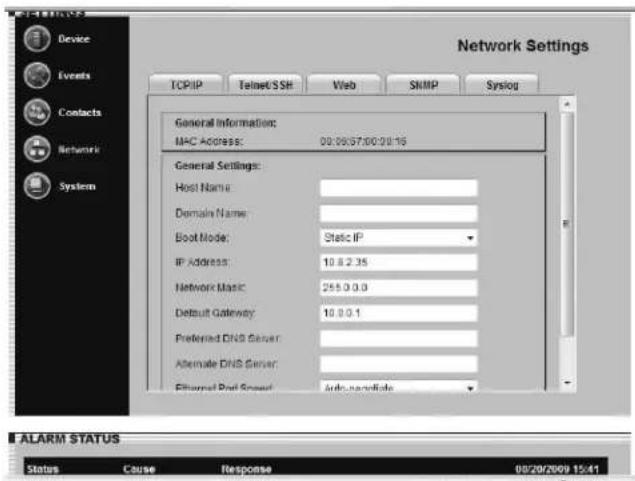This screenshot has height=481, width=635.
Task: Switch to the Telnet/SSH tab
Action: coord(265,85)
